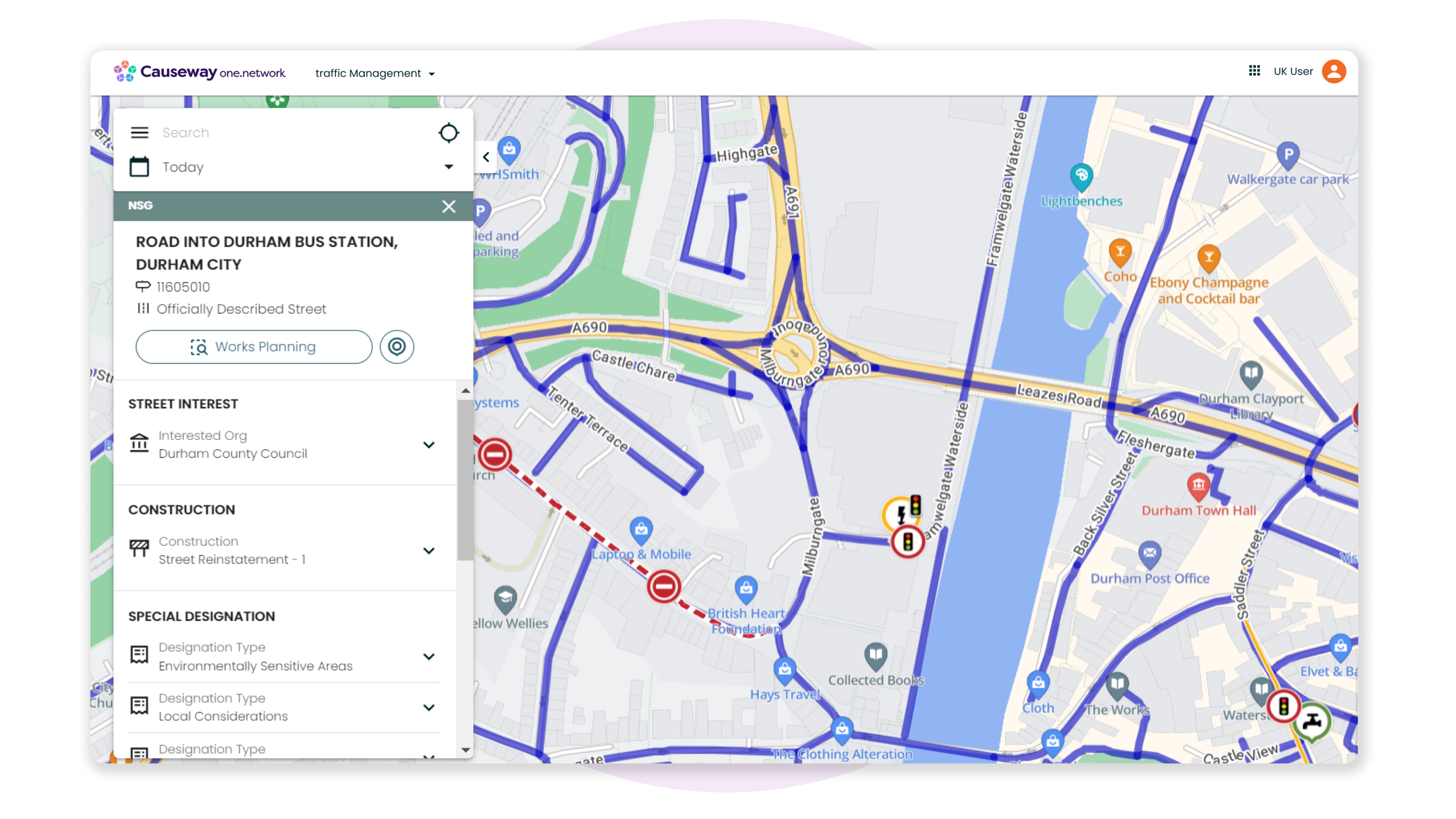Open the traffic Management dropdown
Image resolution: width=1456 pixels, height=819 pixels.
coord(375,74)
